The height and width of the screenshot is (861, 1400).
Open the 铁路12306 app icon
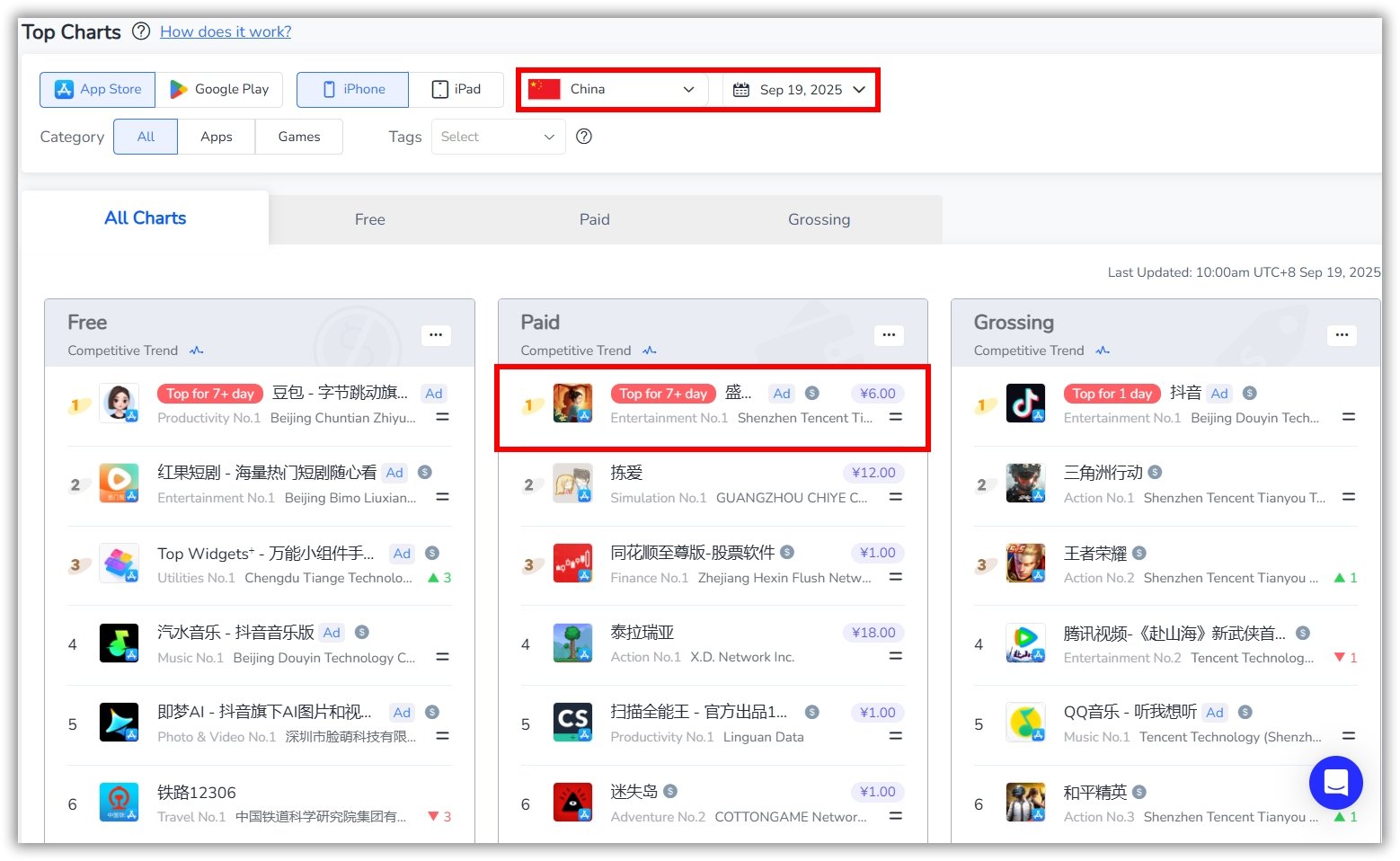click(119, 803)
